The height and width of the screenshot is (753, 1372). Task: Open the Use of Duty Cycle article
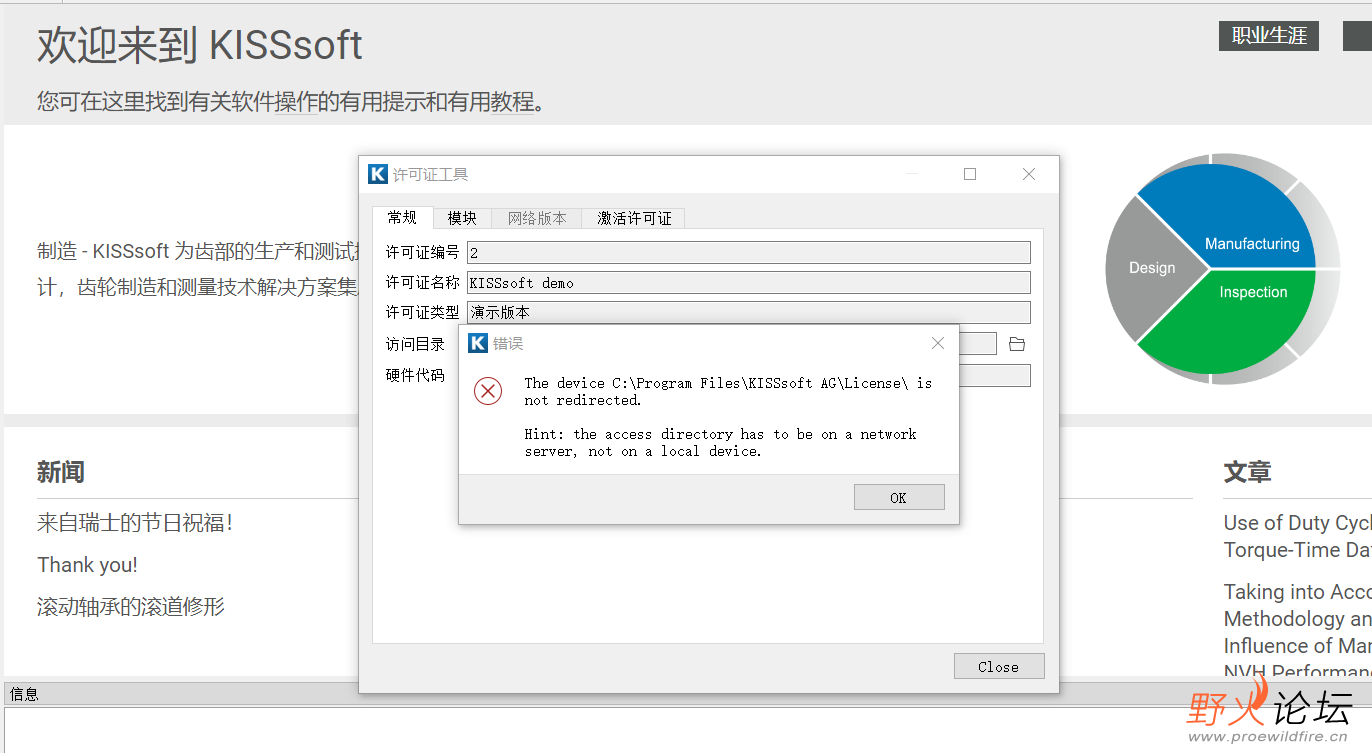pos(1297,536)
